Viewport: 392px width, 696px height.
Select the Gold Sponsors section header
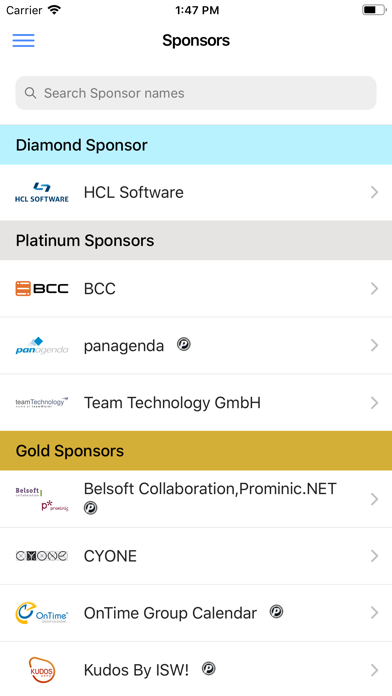click(196, 451)
